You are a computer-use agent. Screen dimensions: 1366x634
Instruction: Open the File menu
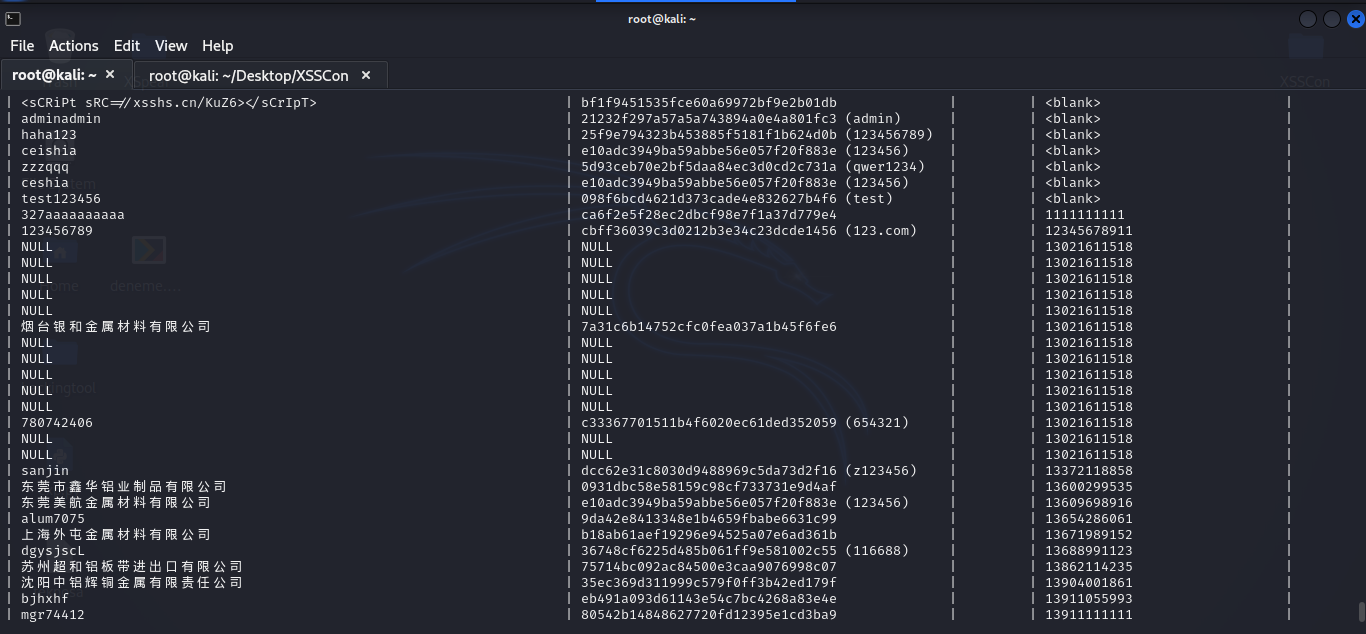[22, 46]
